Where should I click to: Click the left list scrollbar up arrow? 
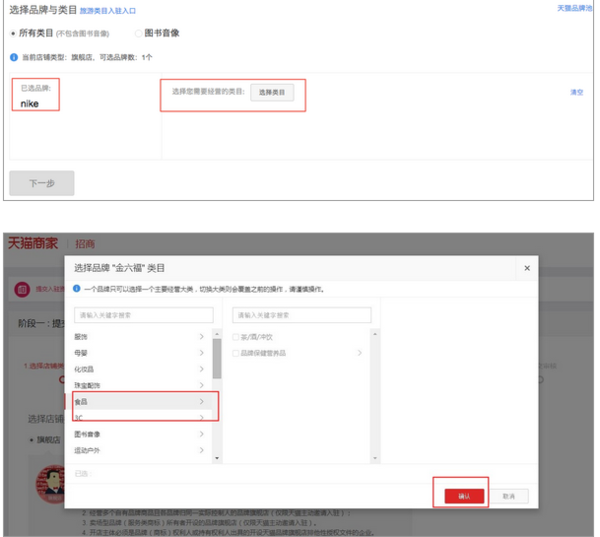[x=217, y=334]
